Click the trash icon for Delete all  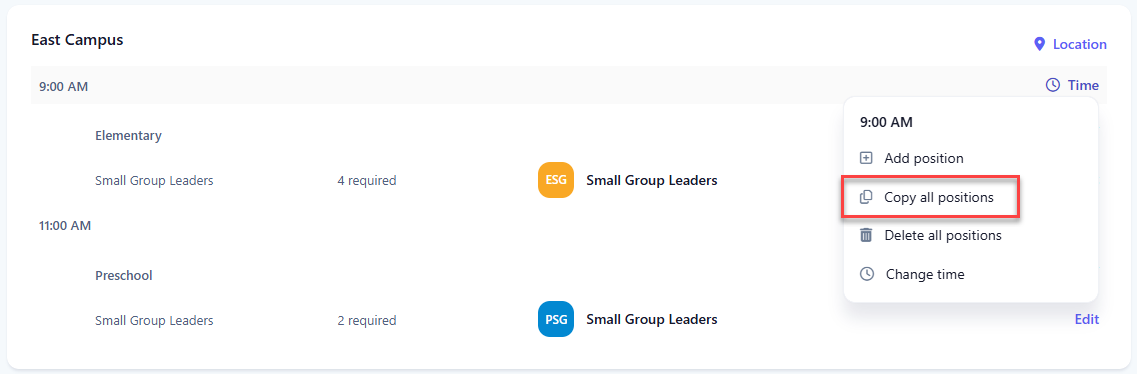click(866, 236)
